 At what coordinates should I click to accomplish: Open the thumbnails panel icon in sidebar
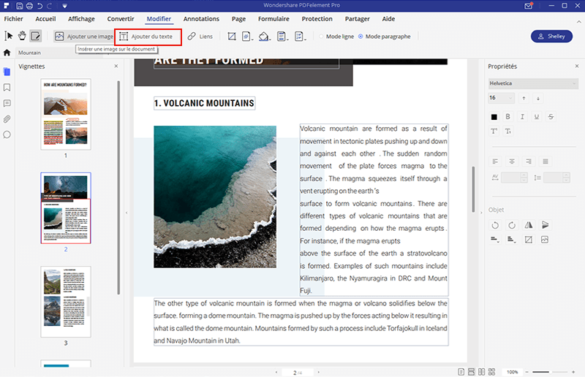click(x=7, y=72)
